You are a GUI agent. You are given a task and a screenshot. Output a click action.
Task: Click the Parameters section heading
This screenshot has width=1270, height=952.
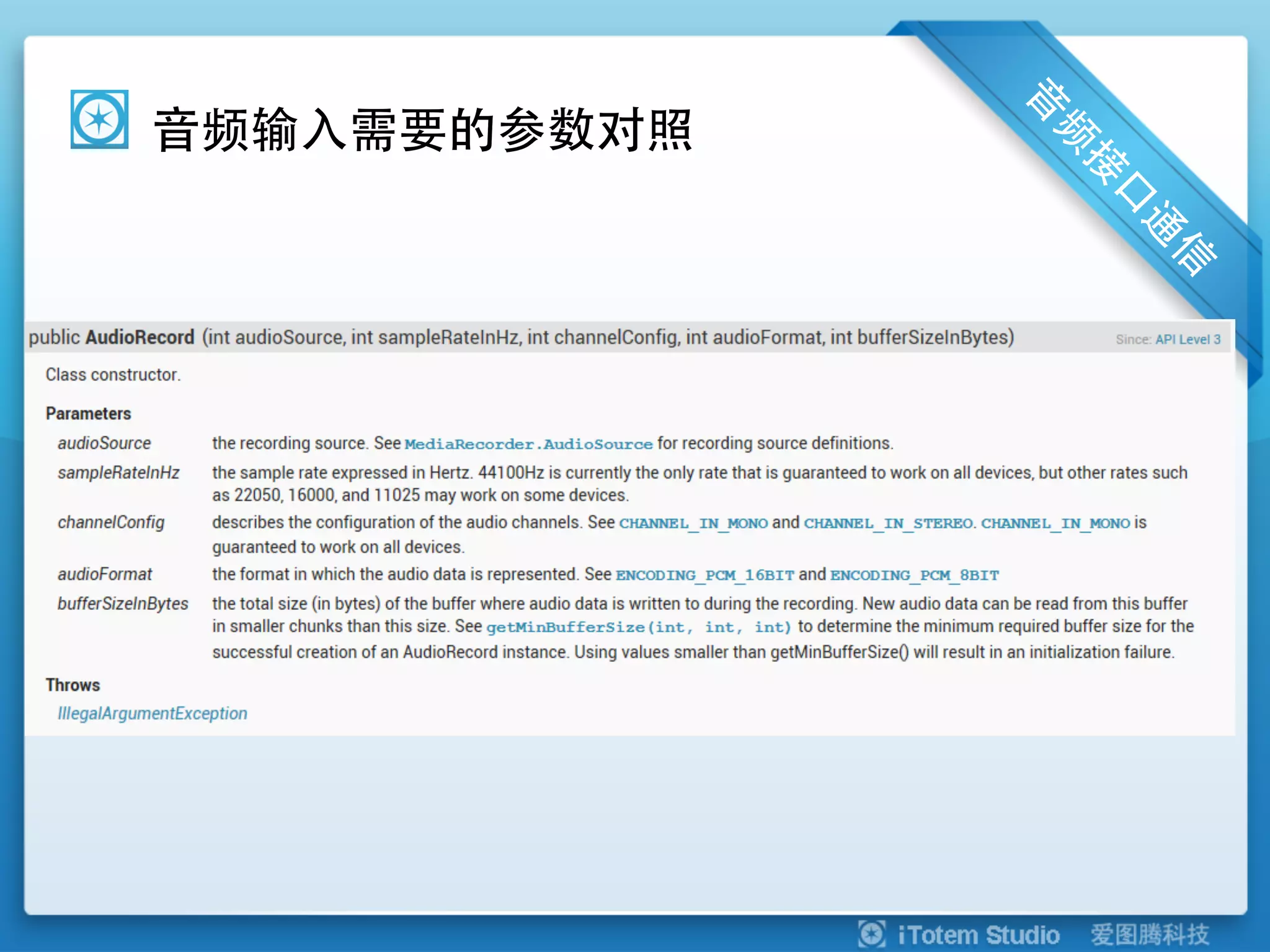[x=88, y=413]
